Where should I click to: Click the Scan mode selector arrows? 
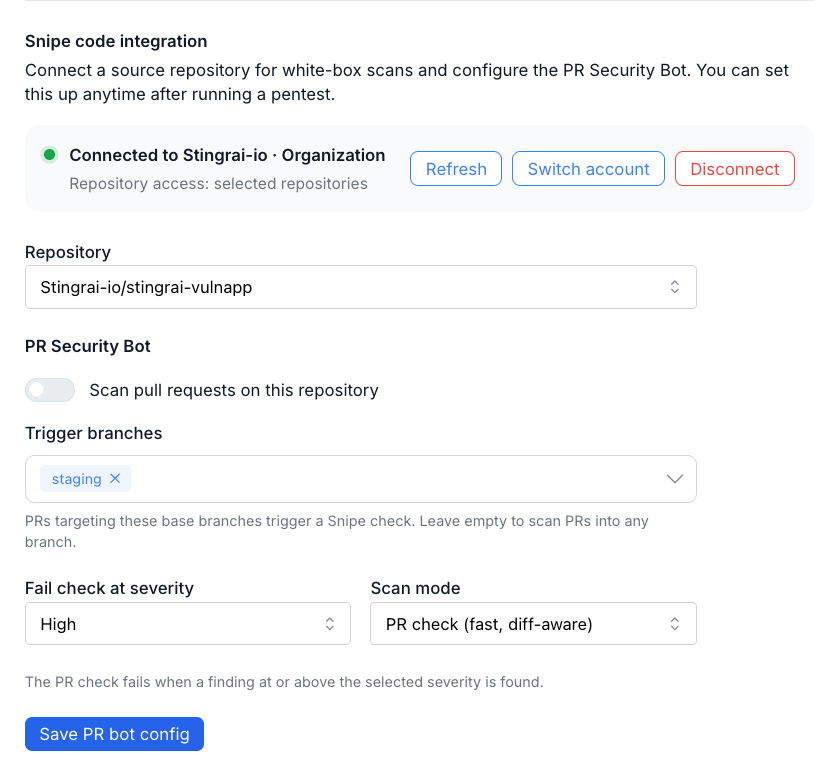(x=674, y=624)
